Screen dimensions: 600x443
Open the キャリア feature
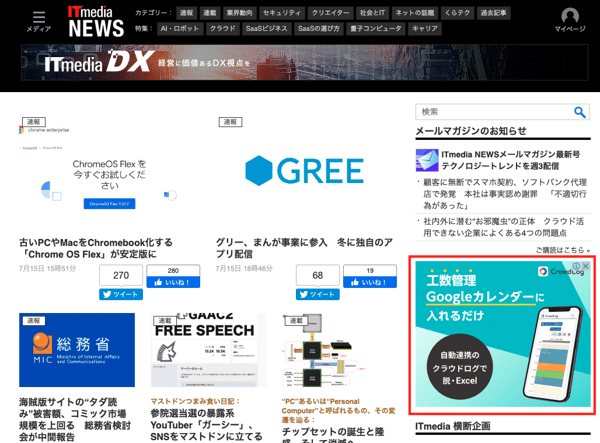tap(425, 29)
